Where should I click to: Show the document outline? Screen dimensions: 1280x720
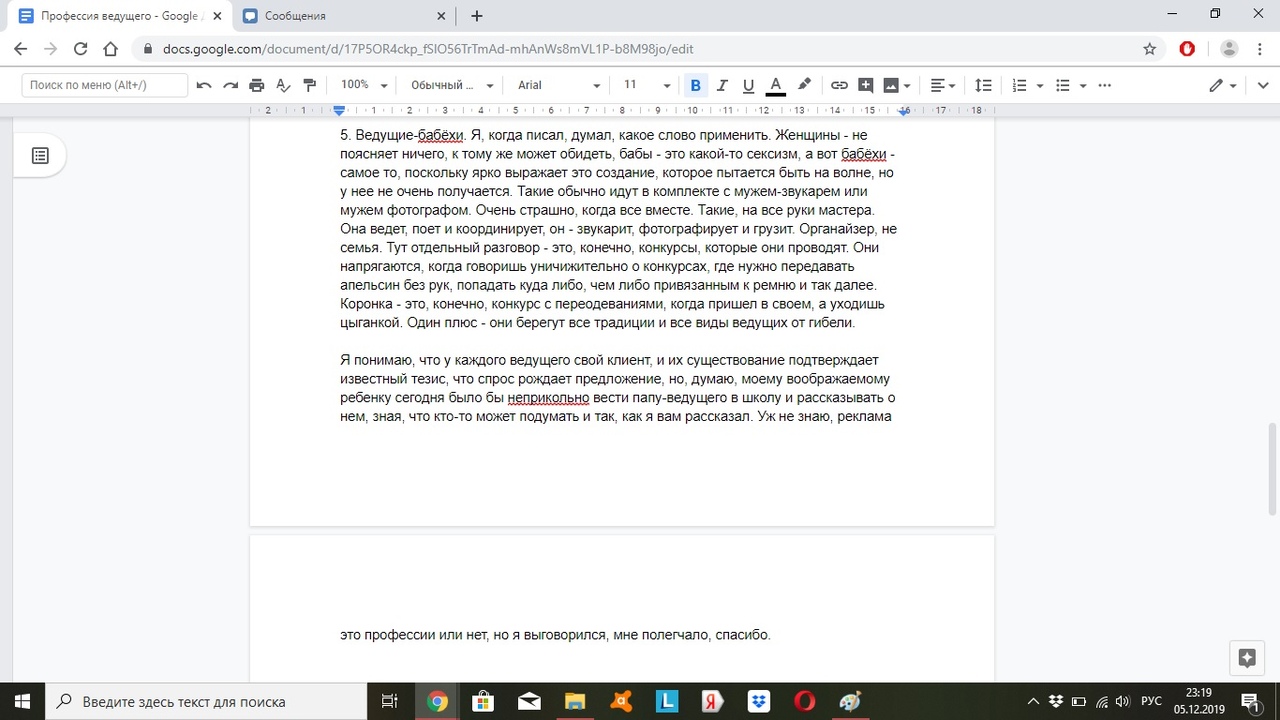pyautogui.click(x=40, y=156)
